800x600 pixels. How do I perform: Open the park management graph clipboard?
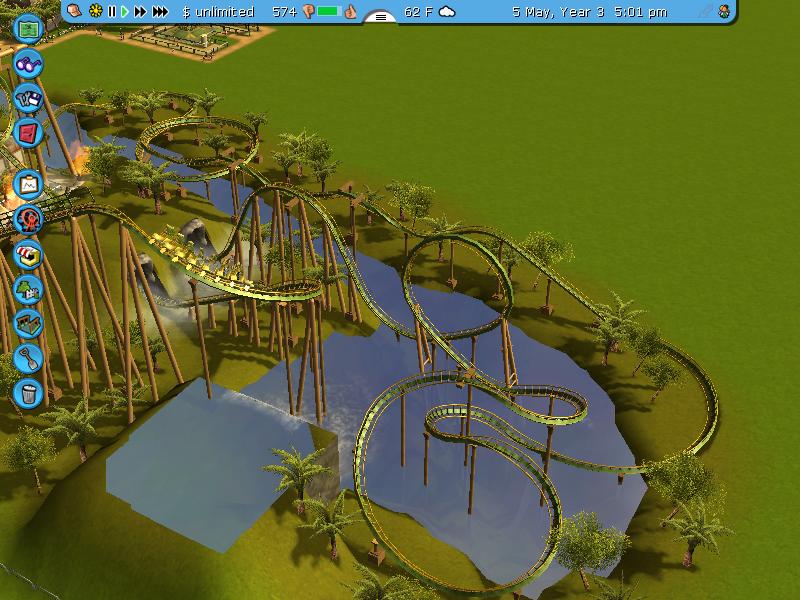28,184
